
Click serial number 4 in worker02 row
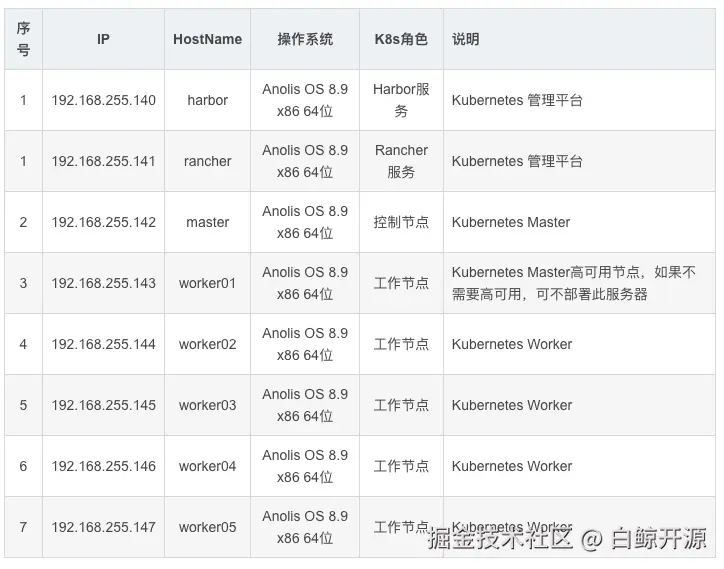[23, 344]
